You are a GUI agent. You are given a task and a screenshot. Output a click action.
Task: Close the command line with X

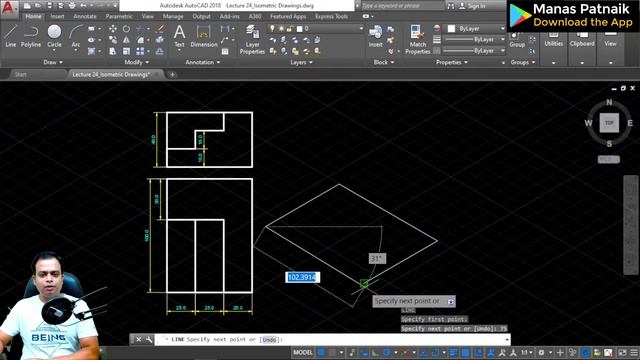[138, 340]
